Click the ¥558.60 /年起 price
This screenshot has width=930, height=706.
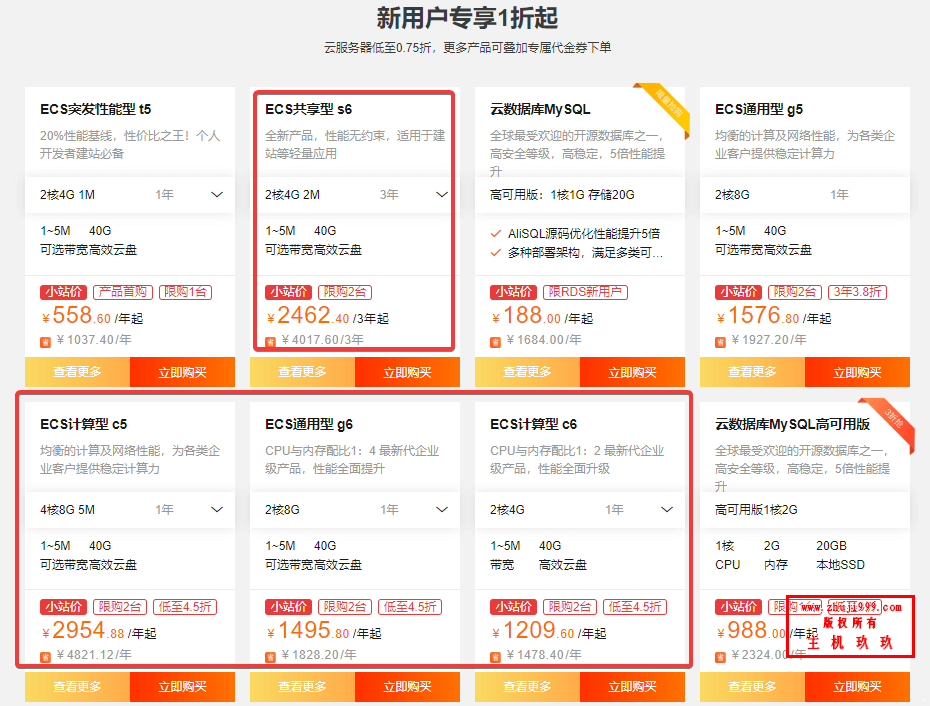tap(93, 316)
